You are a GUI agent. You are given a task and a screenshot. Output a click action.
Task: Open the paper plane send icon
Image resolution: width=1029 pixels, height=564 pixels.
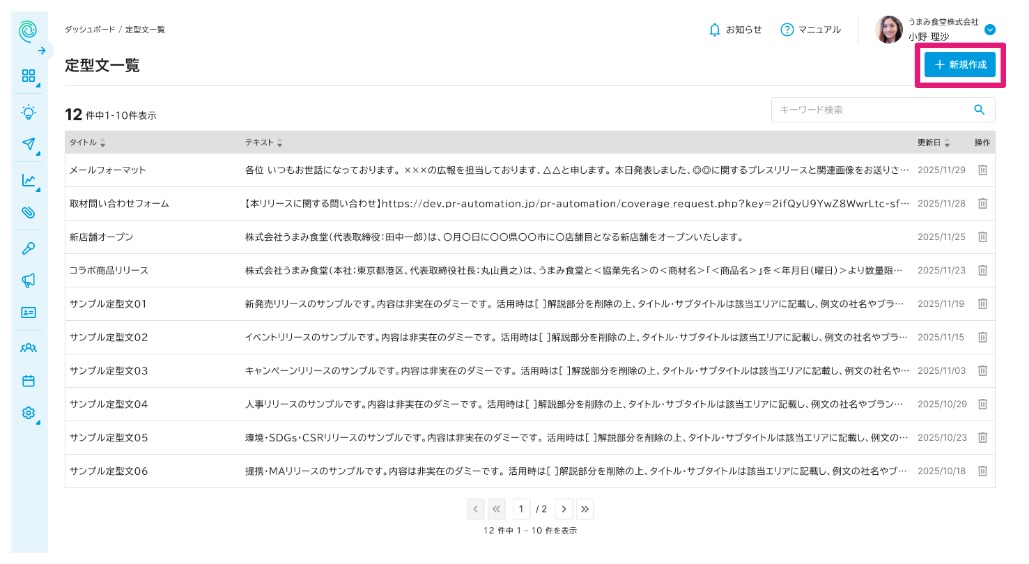[28, 144]
